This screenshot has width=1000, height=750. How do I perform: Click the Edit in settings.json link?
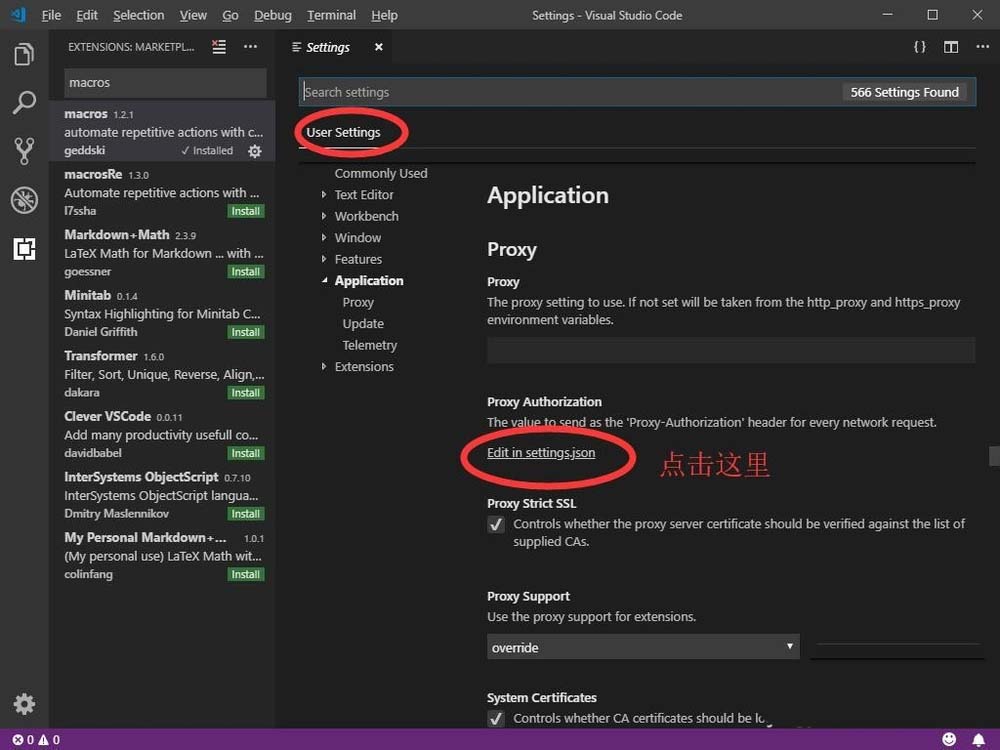click(540, 452)
